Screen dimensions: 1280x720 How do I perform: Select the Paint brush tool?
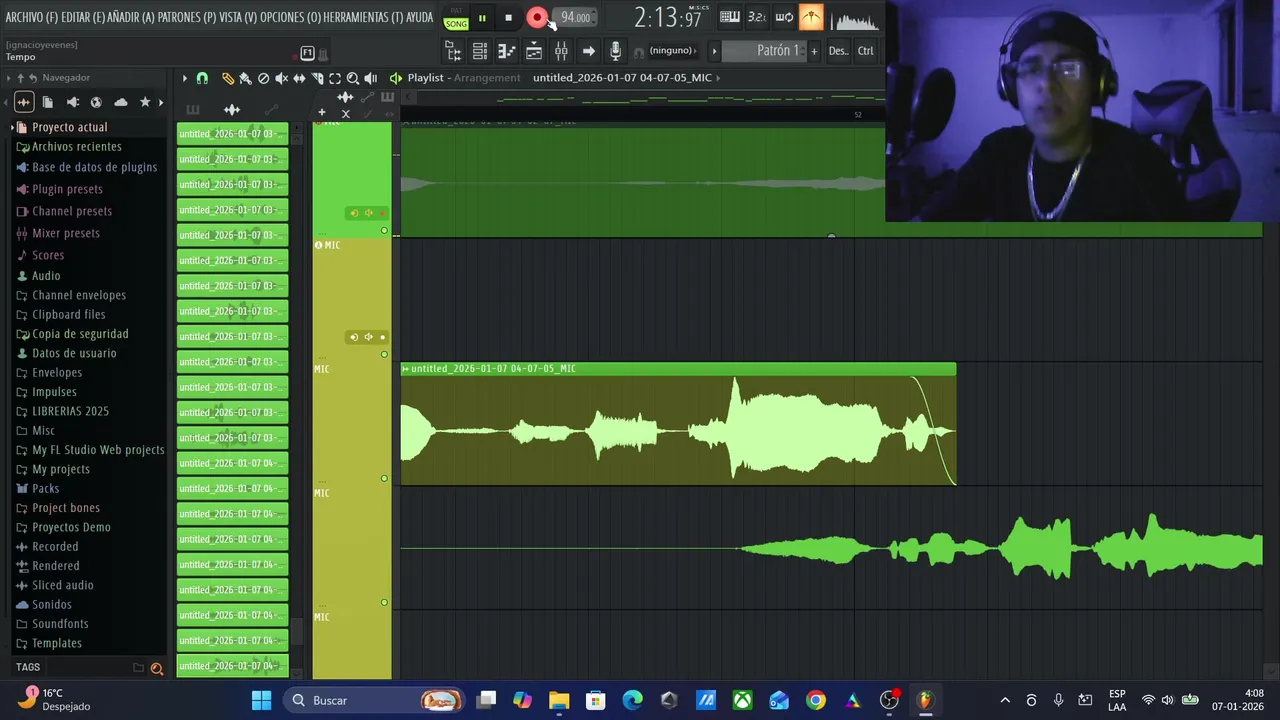click(245, 78)
